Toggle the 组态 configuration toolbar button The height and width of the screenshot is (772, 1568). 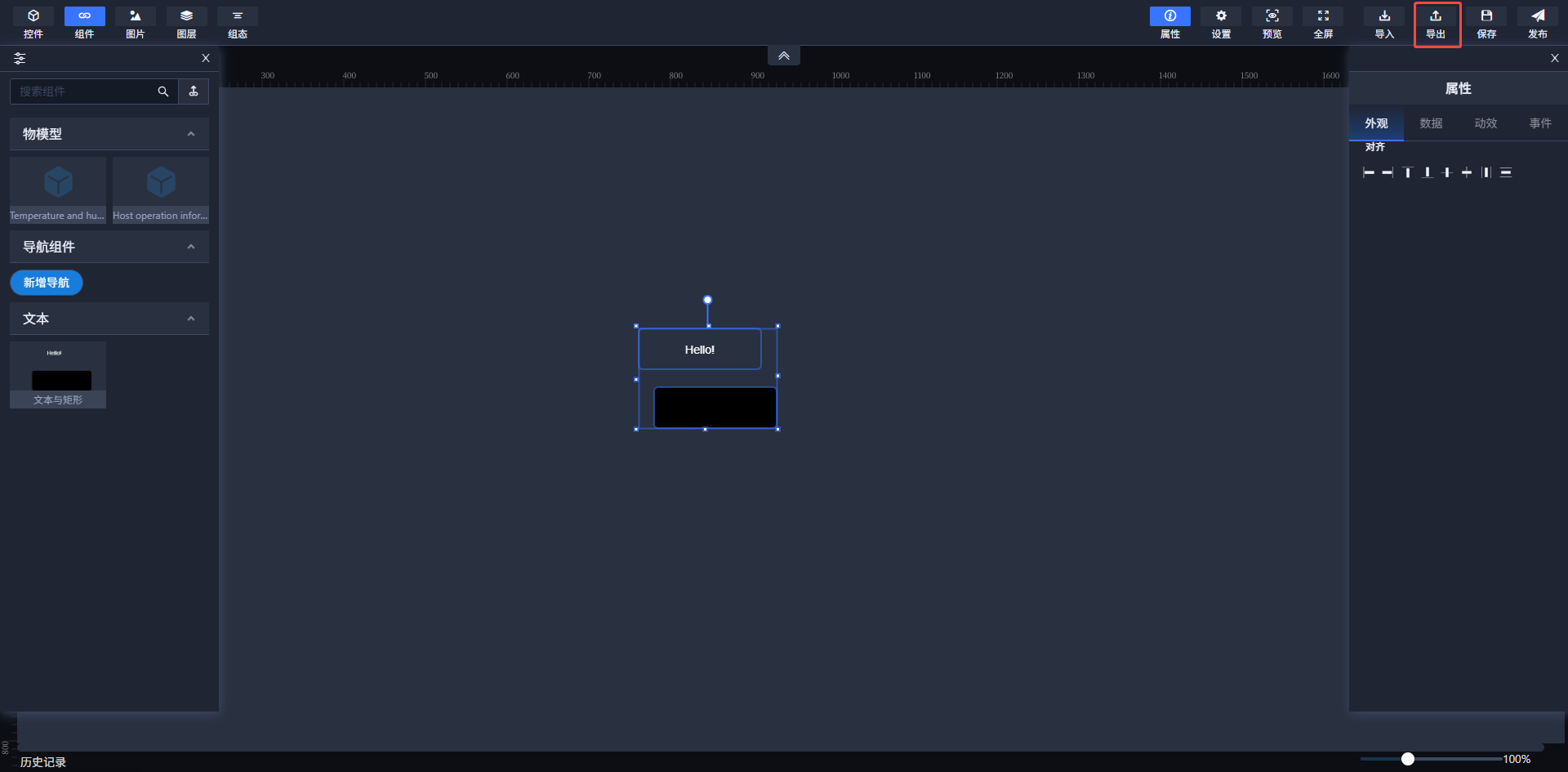(238, 23)
